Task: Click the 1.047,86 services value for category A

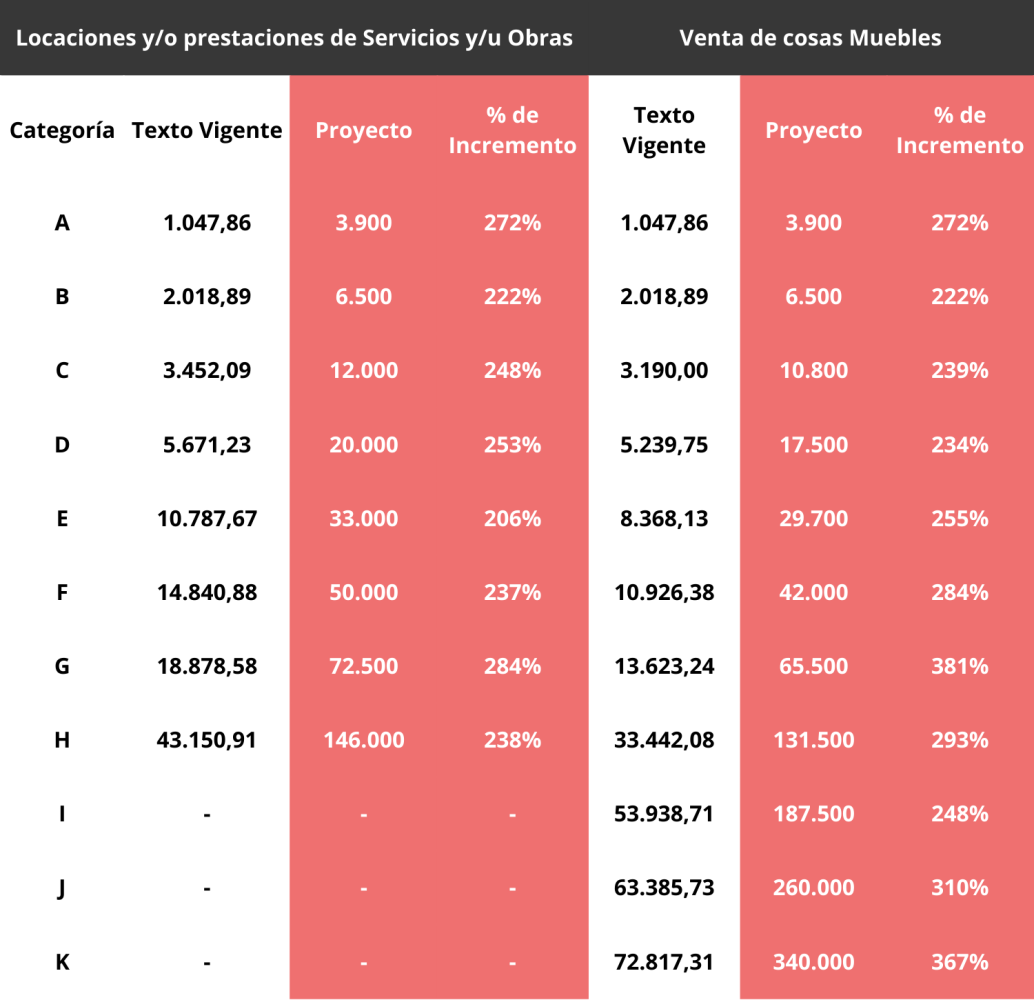Action: coord(207,223)
